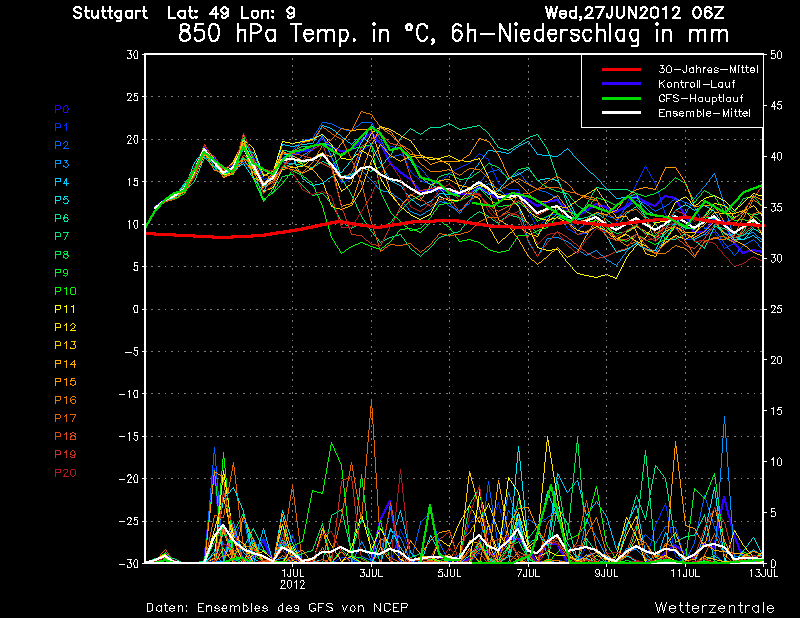Viewport: 800px width, 618px height.
Task: Click the P3 ensemble member label
Action: point(62,164)
